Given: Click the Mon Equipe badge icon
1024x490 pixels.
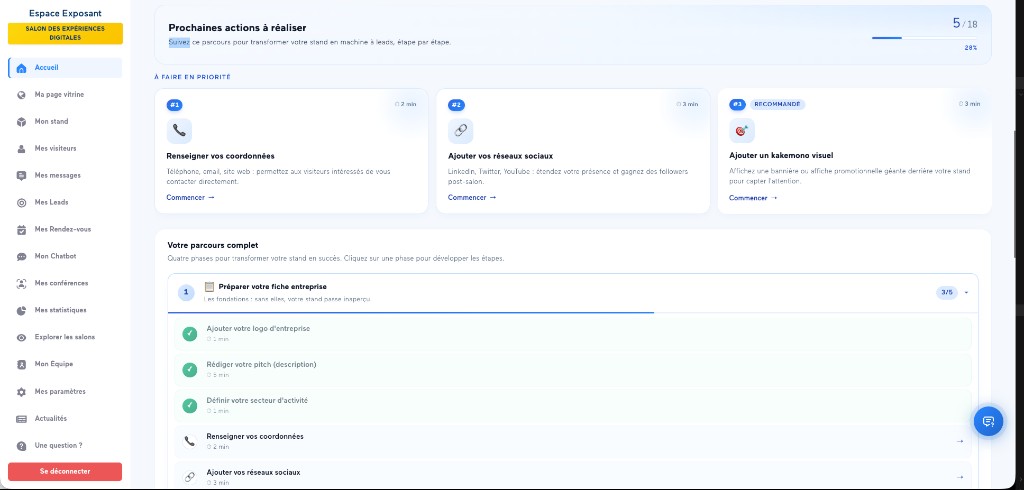Looking at the screenshot, I should 21,365.
